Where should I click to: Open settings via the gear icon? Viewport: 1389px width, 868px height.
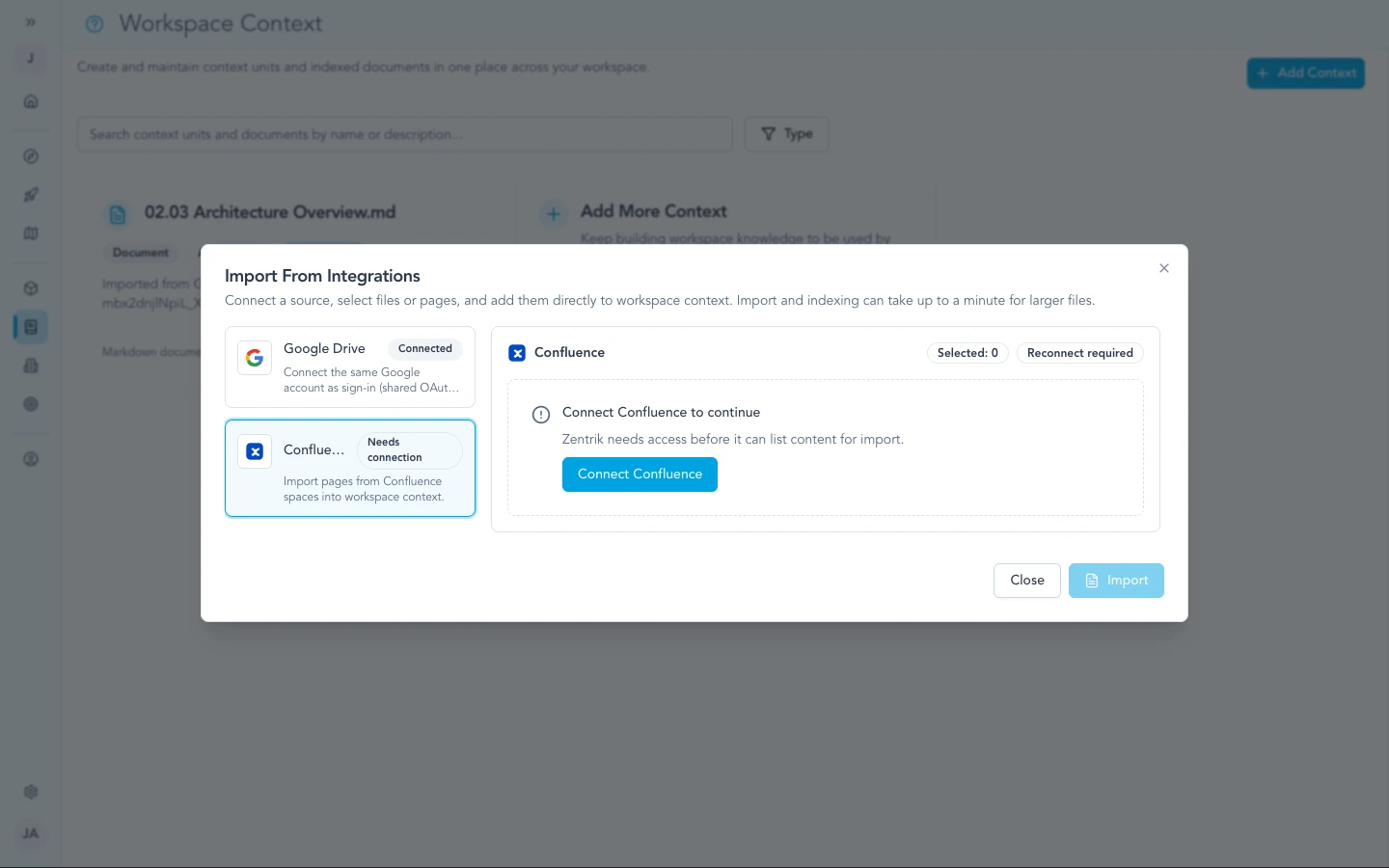pos(31,791)
